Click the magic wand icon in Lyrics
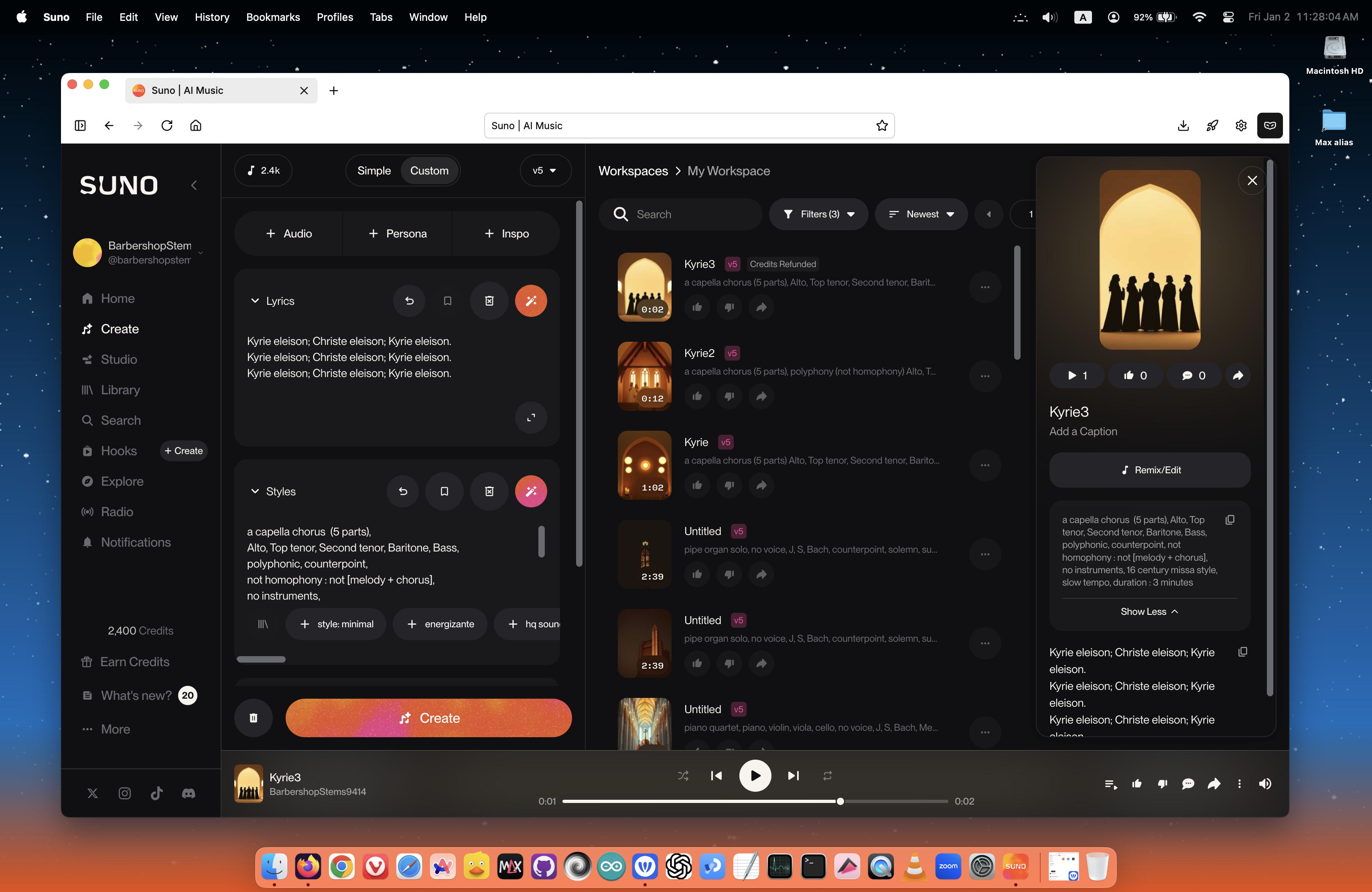 (530, 301)
